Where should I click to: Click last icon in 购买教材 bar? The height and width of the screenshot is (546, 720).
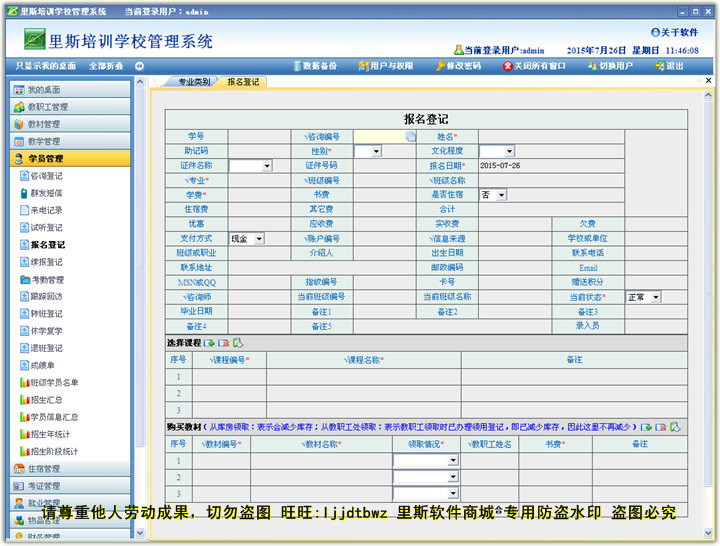(x=675, y=427)
